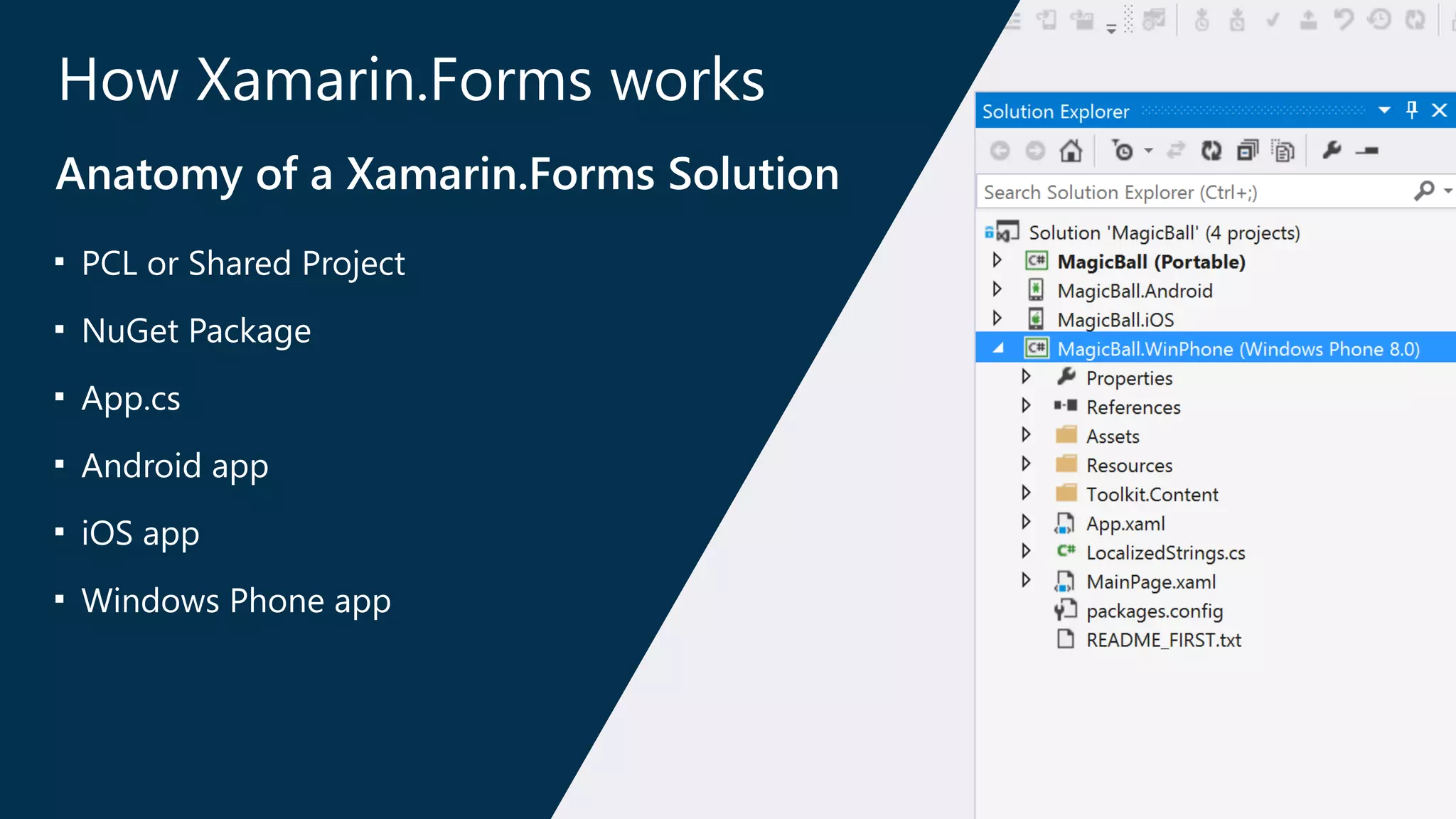Click the Toolkit.Content folder icon

pos(1066,493)
